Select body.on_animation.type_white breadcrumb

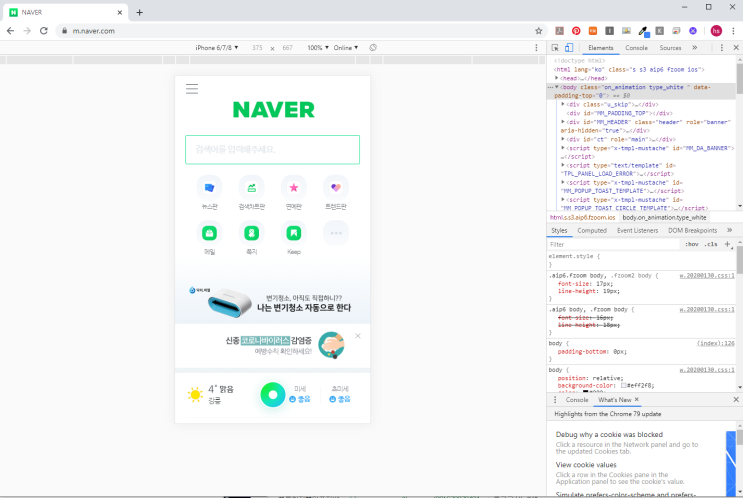tap(664, 217)
